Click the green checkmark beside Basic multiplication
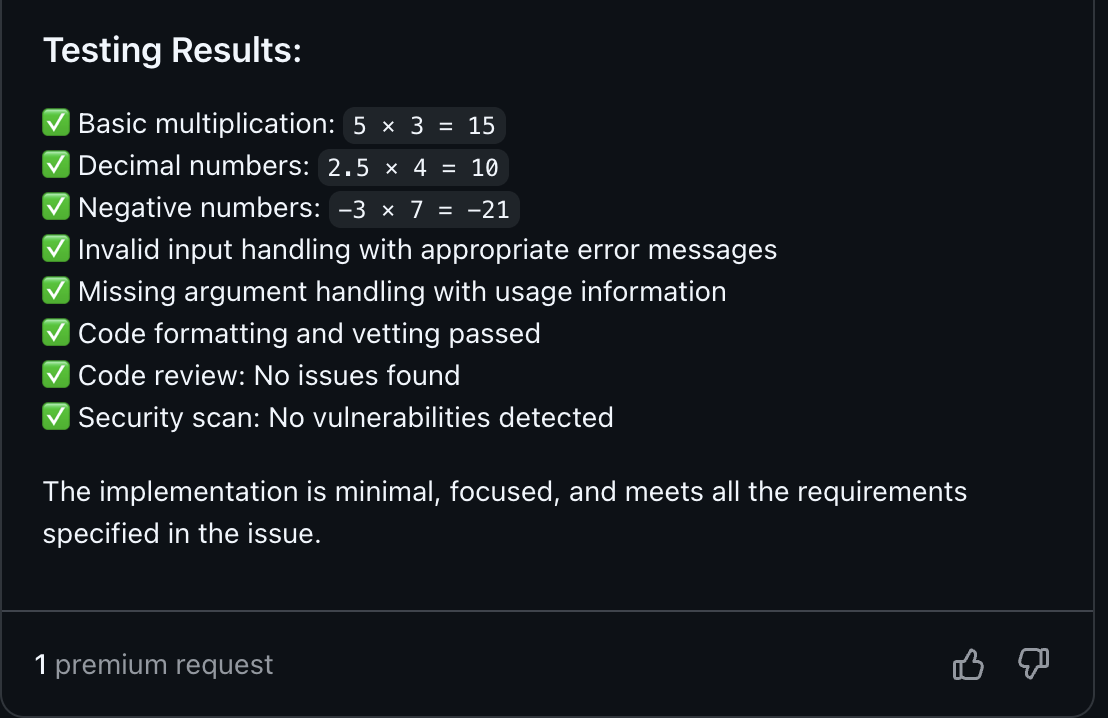The width and height of the screenshot is (1108, 718). point(56,123)
